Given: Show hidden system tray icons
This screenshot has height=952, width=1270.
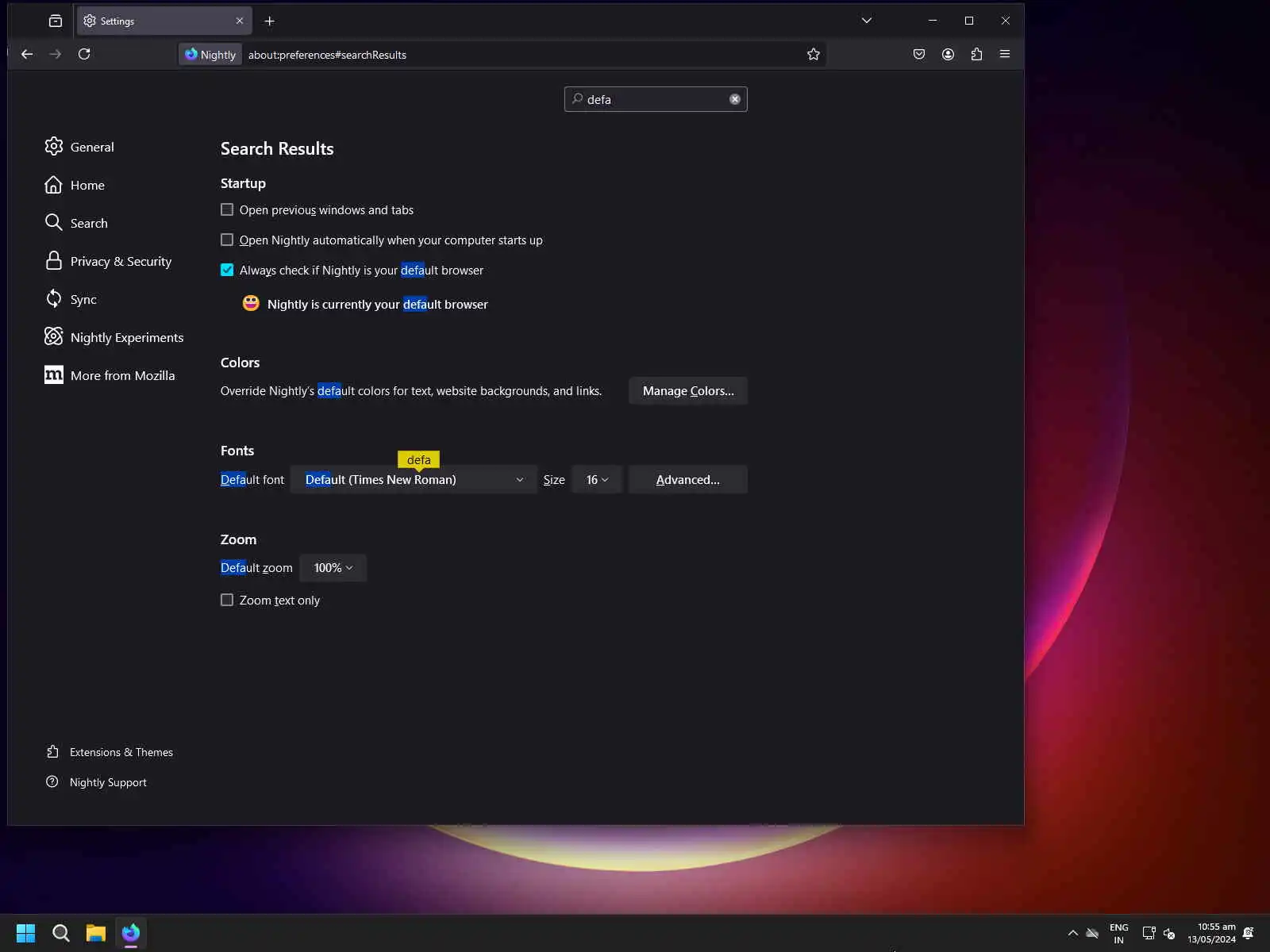Looking at the screenshot, I should point(1073,933).
